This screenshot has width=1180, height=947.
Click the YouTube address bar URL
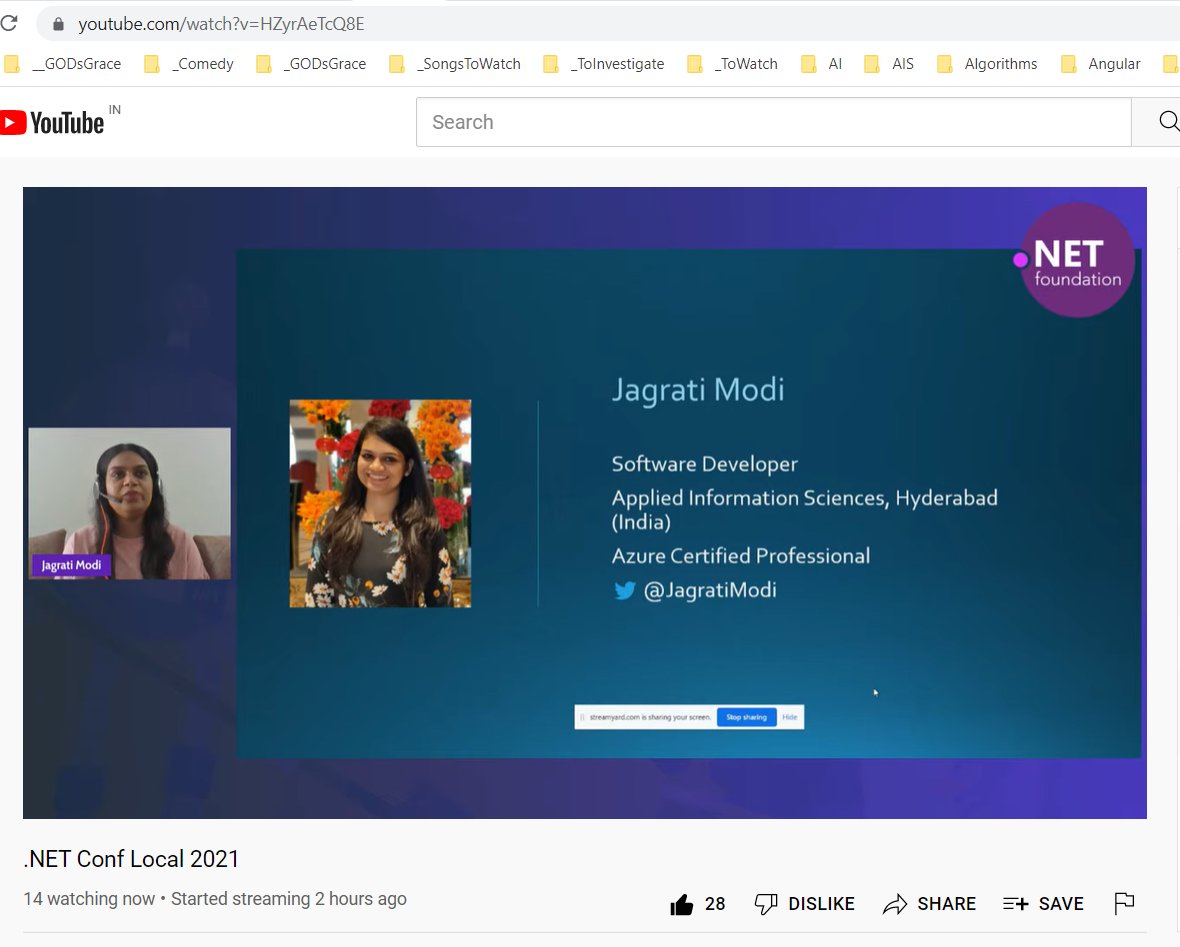click(x=221, y=24)
